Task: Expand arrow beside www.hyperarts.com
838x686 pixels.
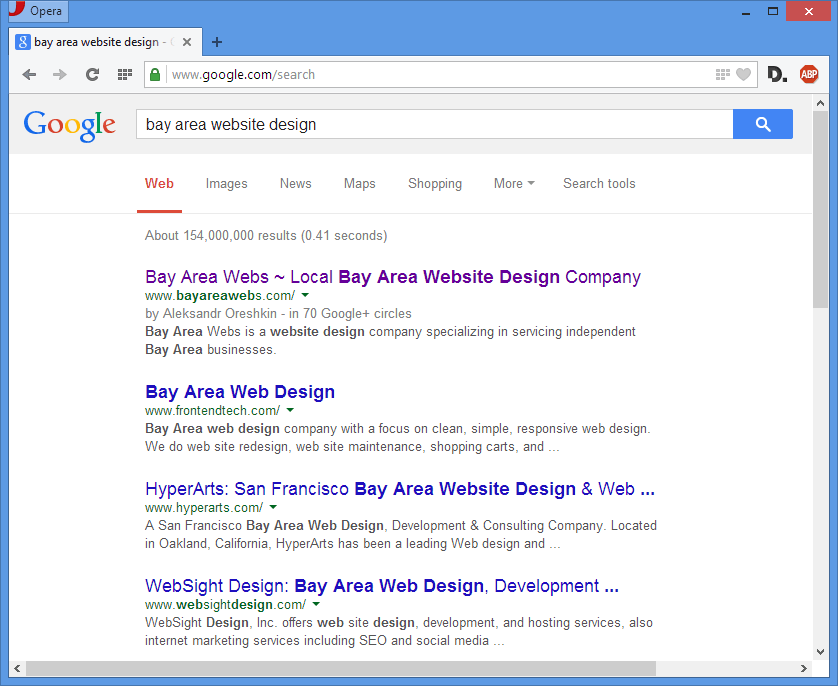Action: coord(273,507)
